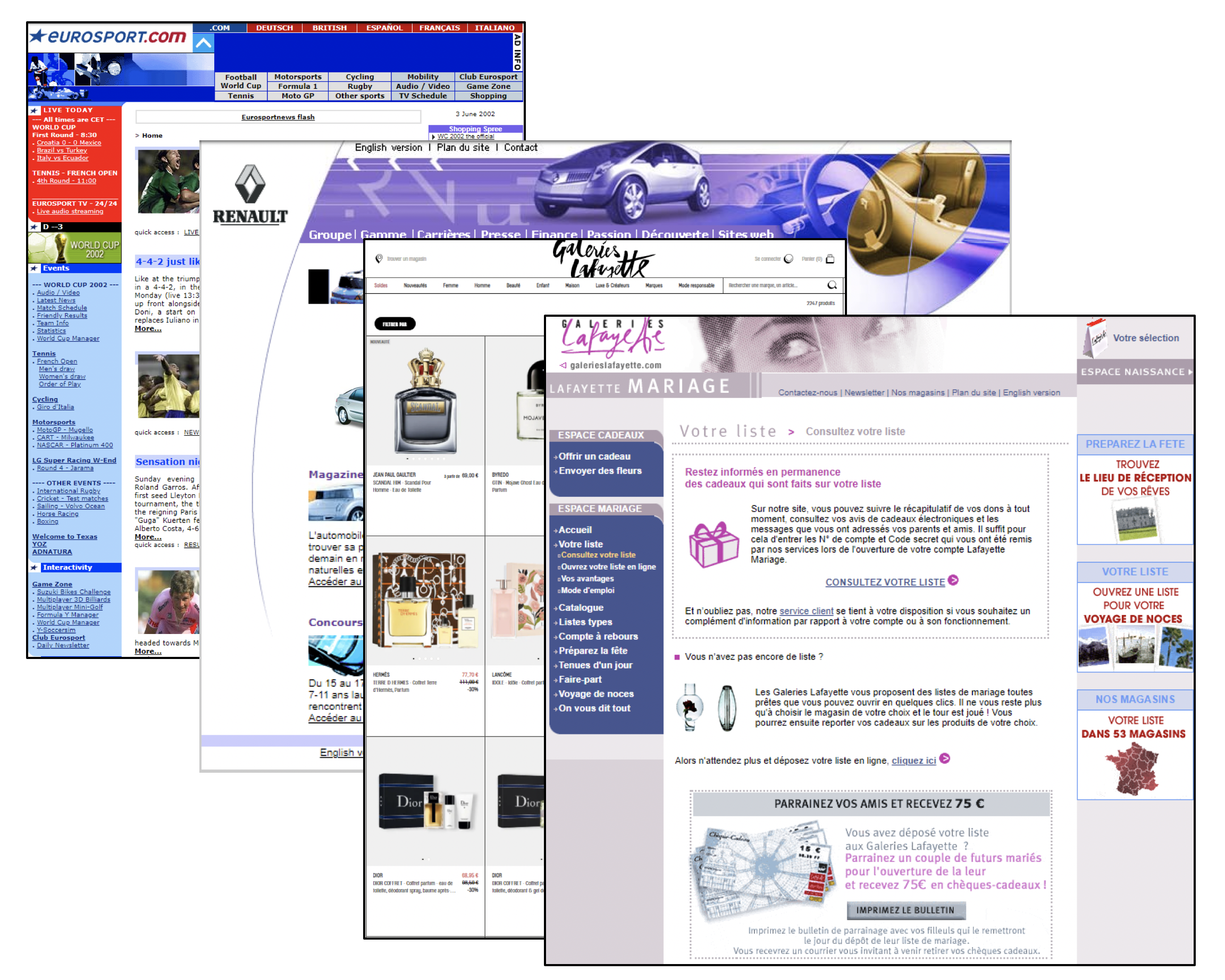1225x980 pixels.
Task: Click the Rechercher une marque search field
Action: [x=776, y=285]
